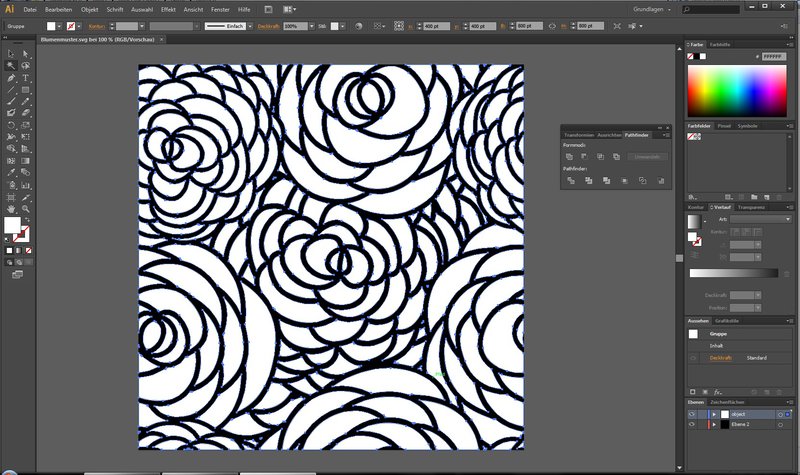The height and width of the screenshot is (475, 800).
Task: Toggle visibility of the Ebene 2 layer
Action: point(692,424)
